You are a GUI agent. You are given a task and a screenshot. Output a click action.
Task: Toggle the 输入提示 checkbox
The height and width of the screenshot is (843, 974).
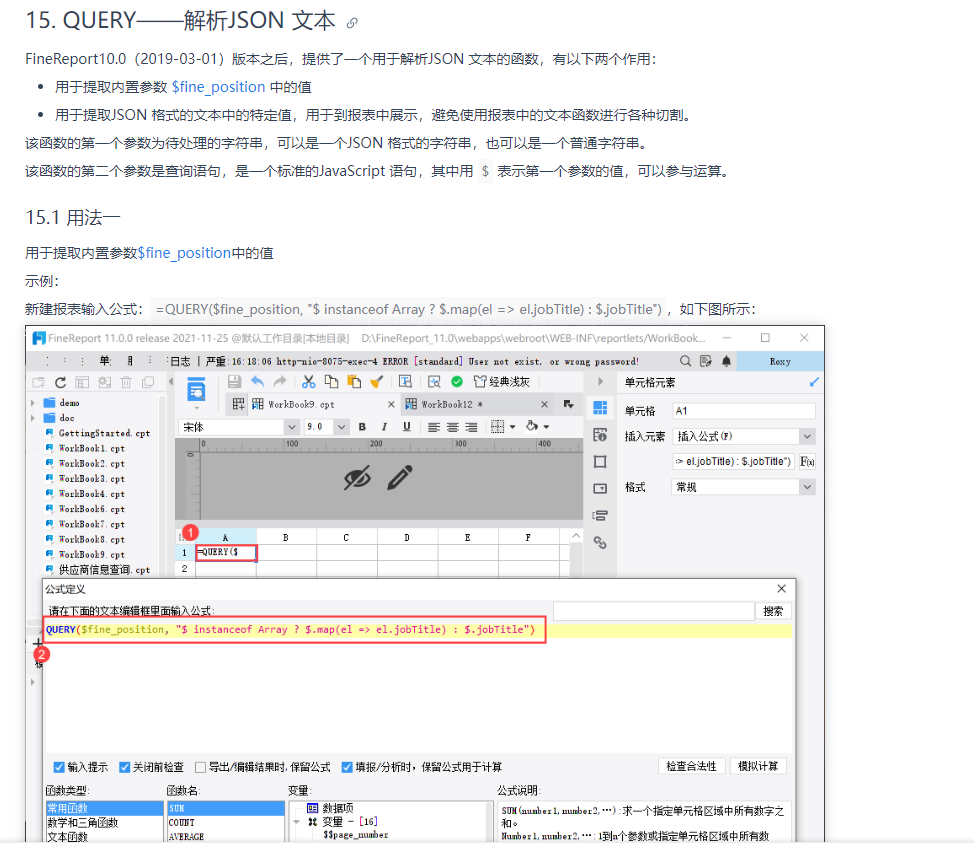(59, 767)
